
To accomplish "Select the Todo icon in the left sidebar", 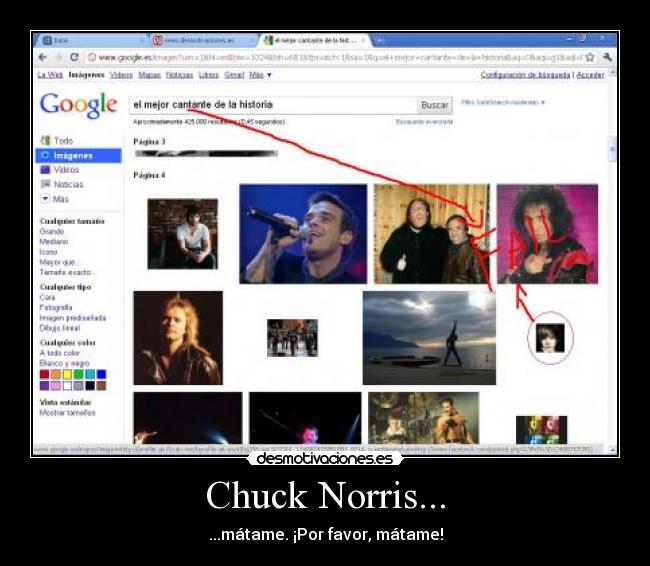I will (x=45, y=141).
